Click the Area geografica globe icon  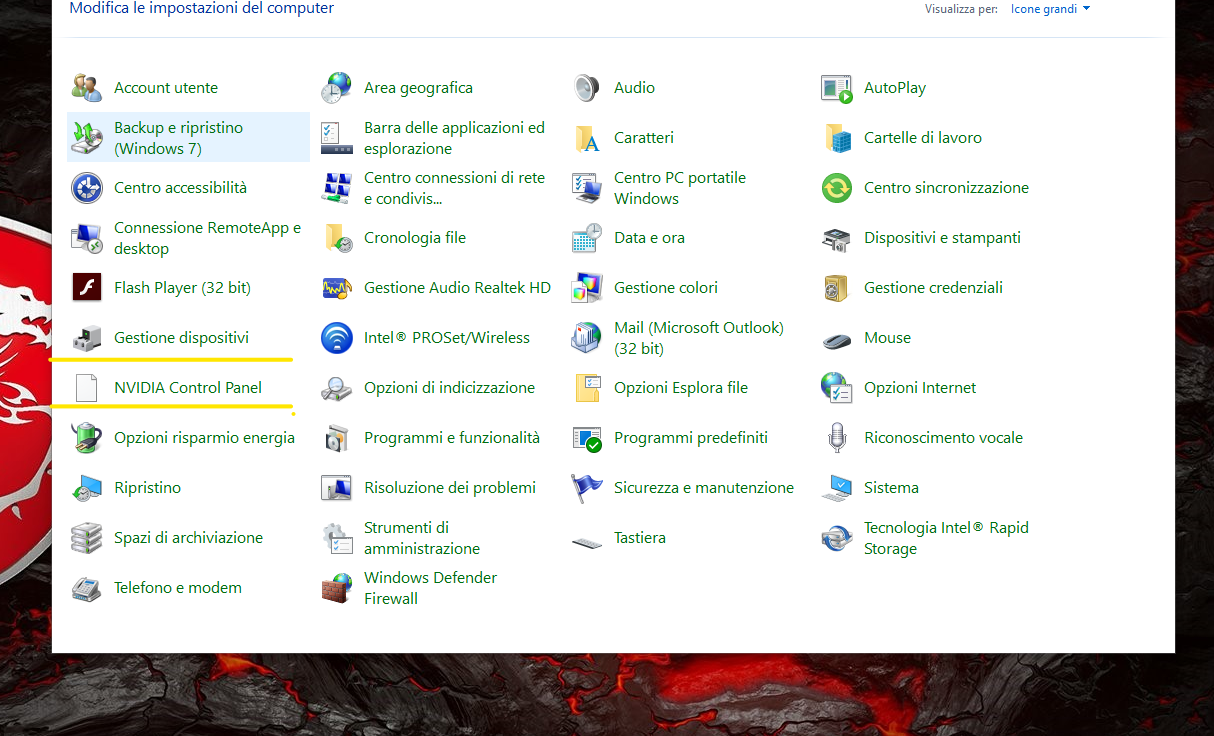(337, 88)
